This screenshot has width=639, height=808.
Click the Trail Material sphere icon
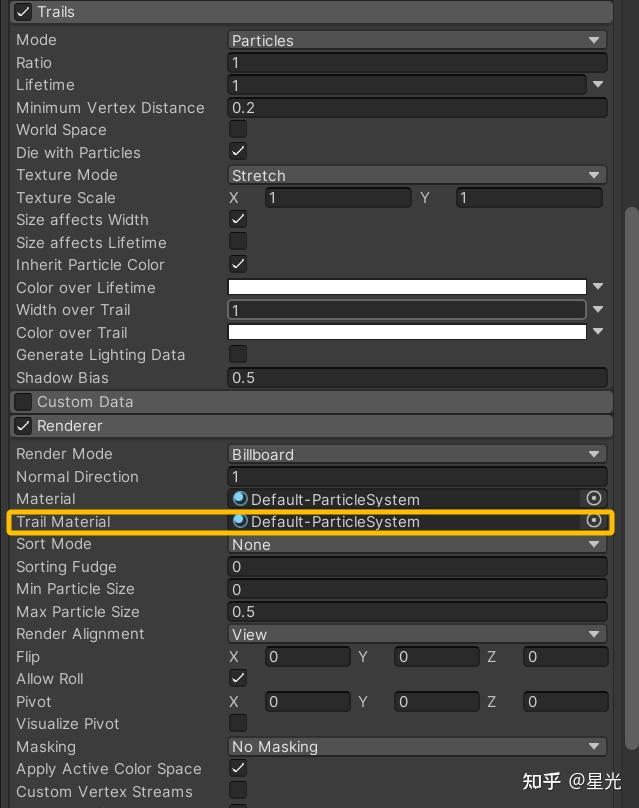pyautogui.click(x=240, y=521)
